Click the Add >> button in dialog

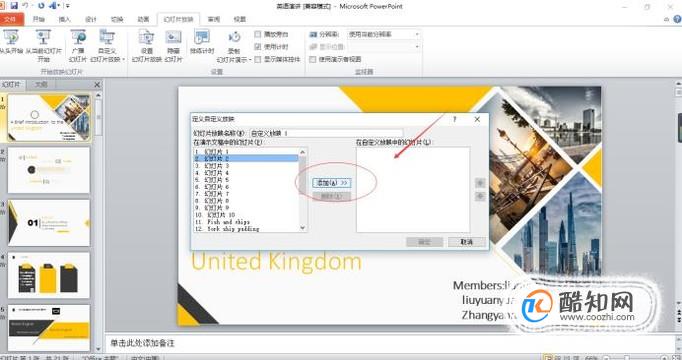pos(332,183)
